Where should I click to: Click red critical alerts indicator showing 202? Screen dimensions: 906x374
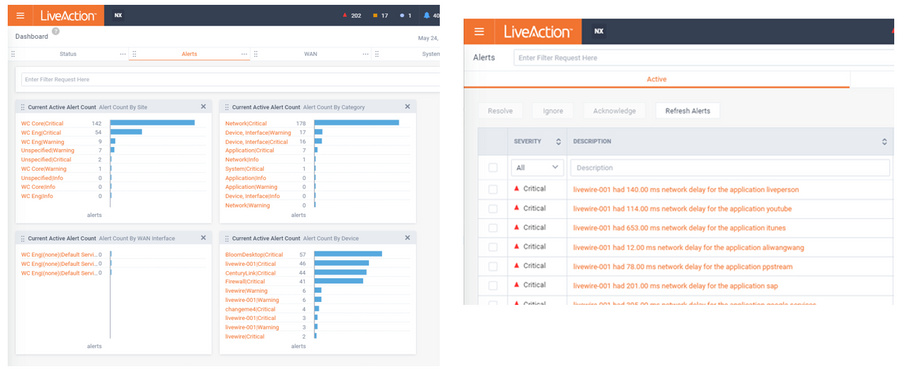click(x=352, y=16)
